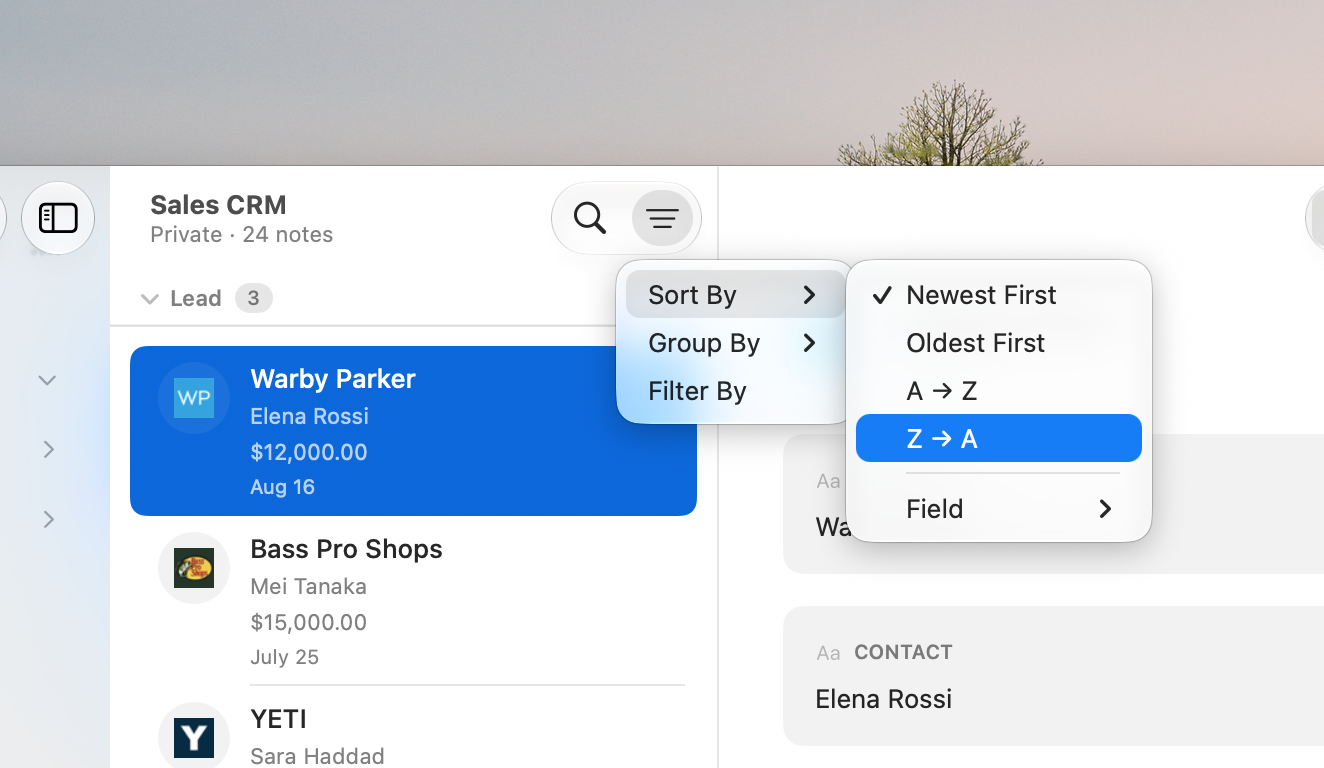Click the sort and filter options icon
This screenshot has width=1324, height=768.
click(662, 217)
